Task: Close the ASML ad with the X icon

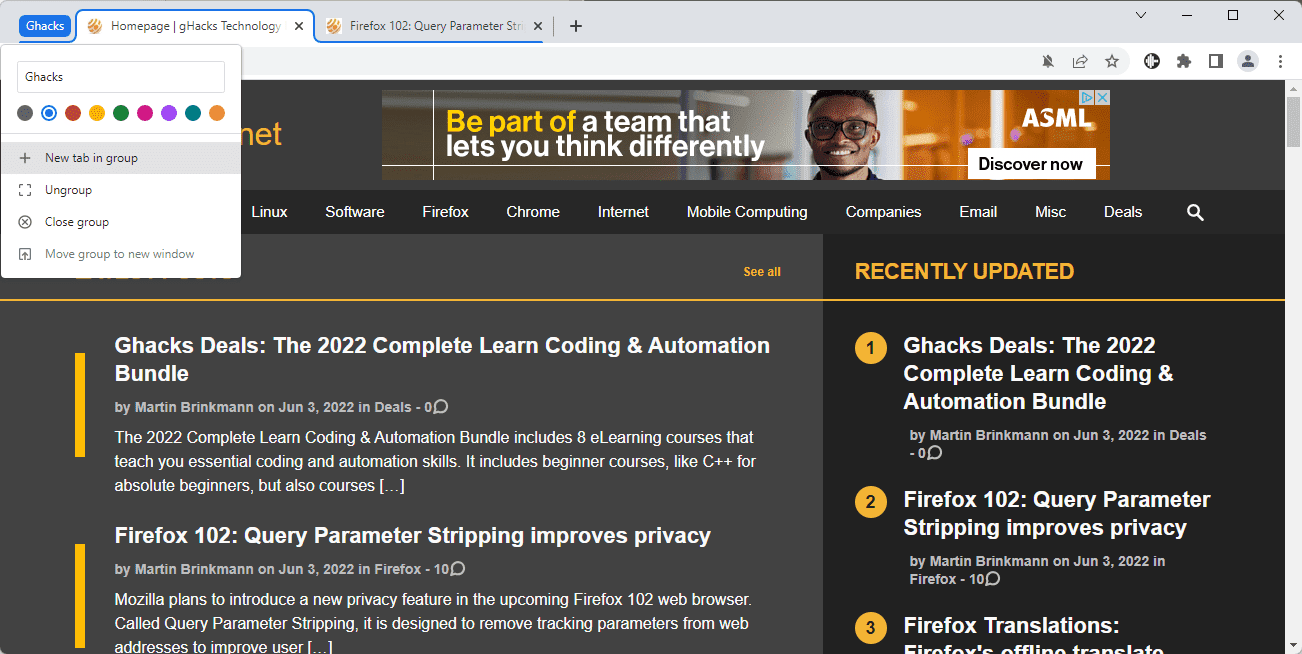Action: tap(1102, 97)
